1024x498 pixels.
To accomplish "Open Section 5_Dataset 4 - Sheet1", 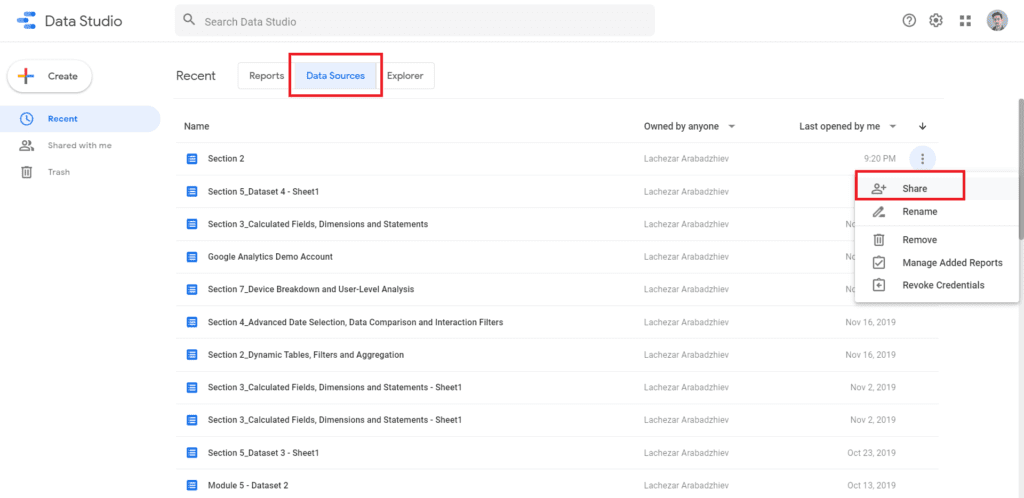I will [263, 191].
